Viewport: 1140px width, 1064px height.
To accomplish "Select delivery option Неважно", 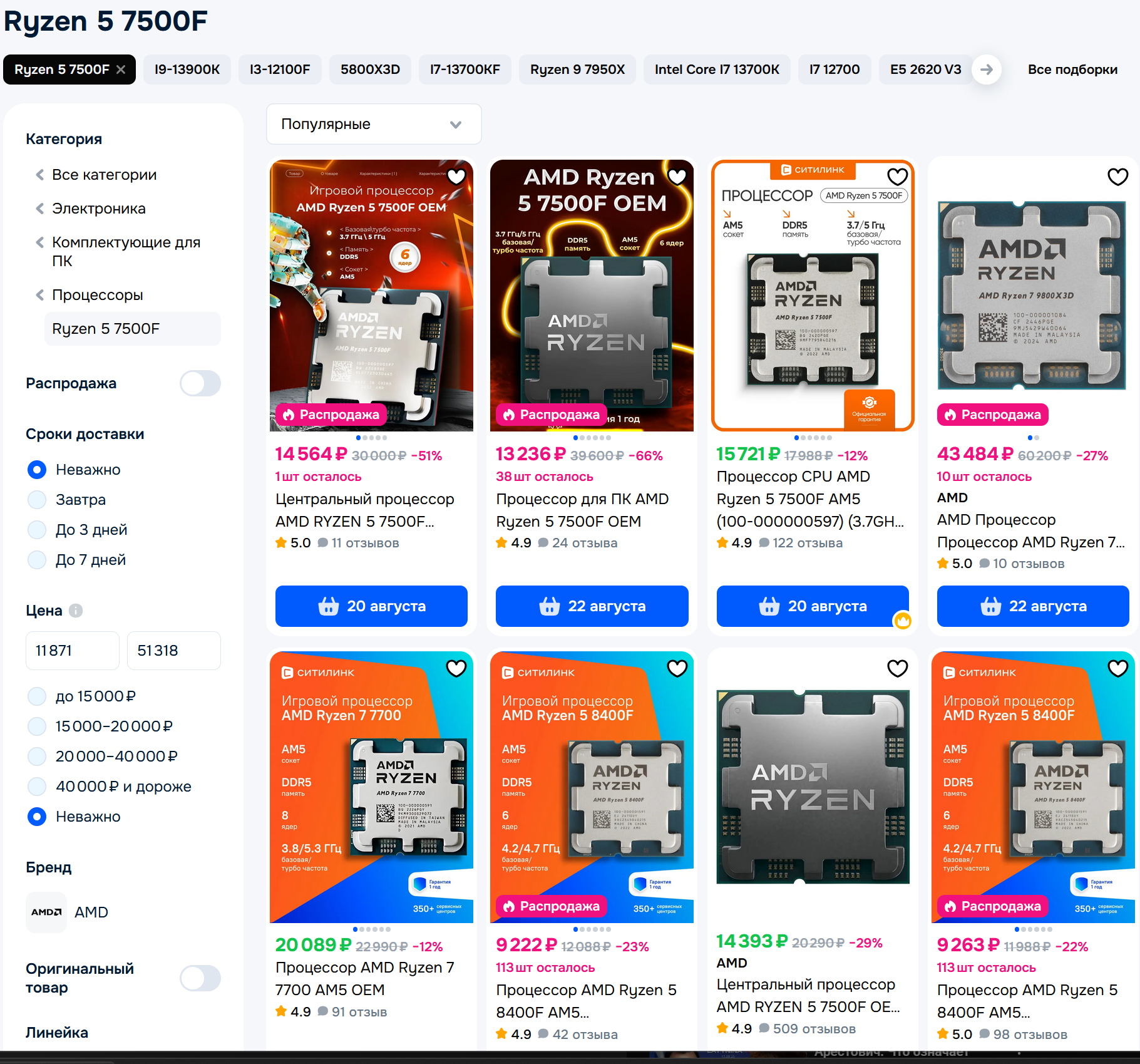I will [x=37, y=470].
